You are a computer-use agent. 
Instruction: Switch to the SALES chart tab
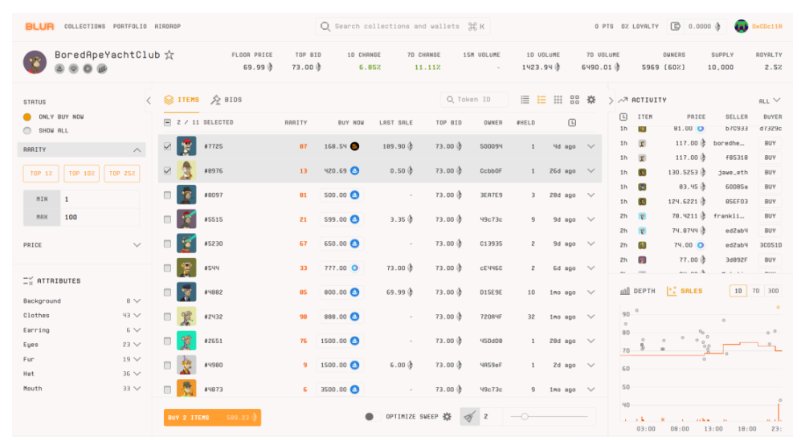pos(685,291)
